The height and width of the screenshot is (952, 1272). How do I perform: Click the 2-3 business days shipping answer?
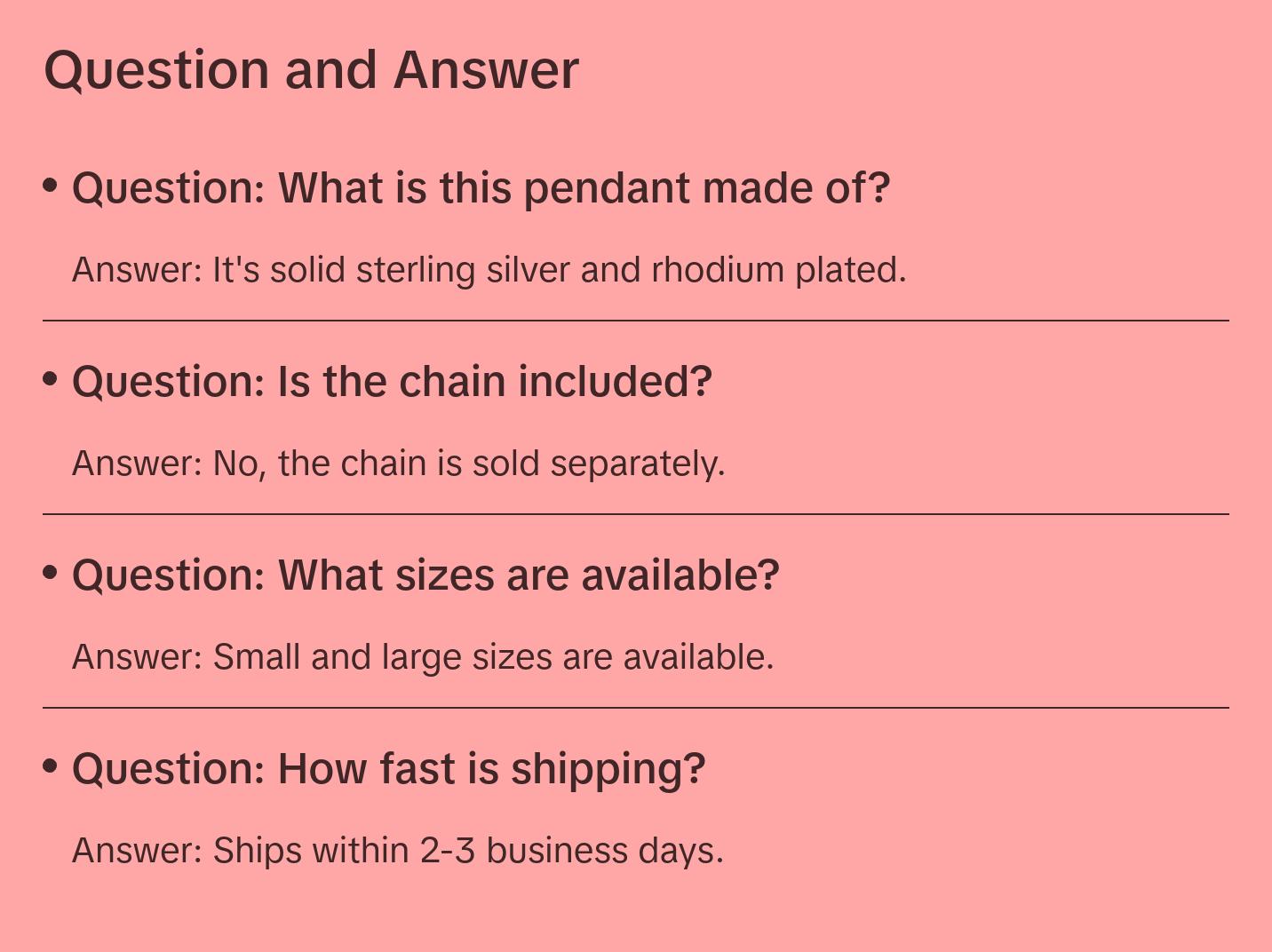pos(398,851)
